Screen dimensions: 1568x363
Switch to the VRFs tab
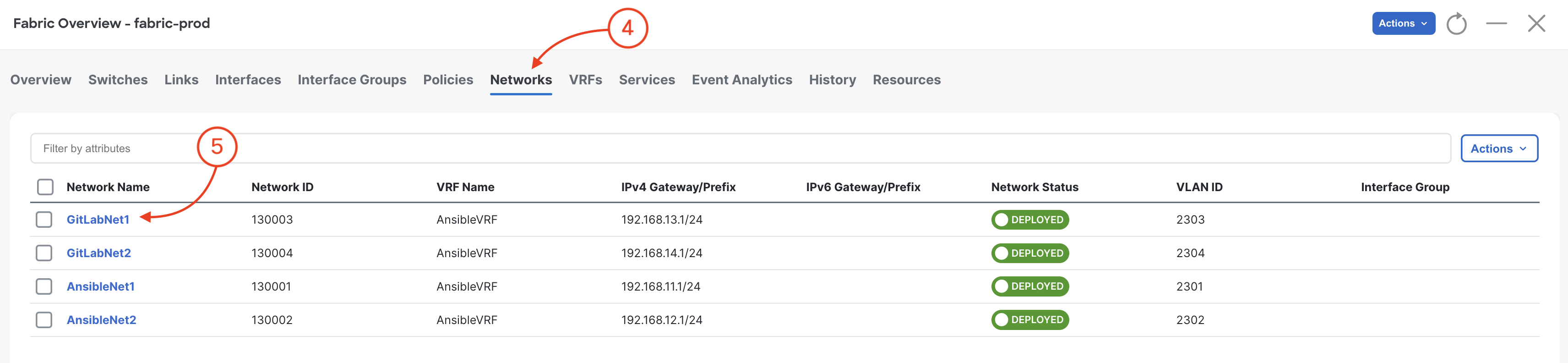pyautogui.click(x=586, y=80)
